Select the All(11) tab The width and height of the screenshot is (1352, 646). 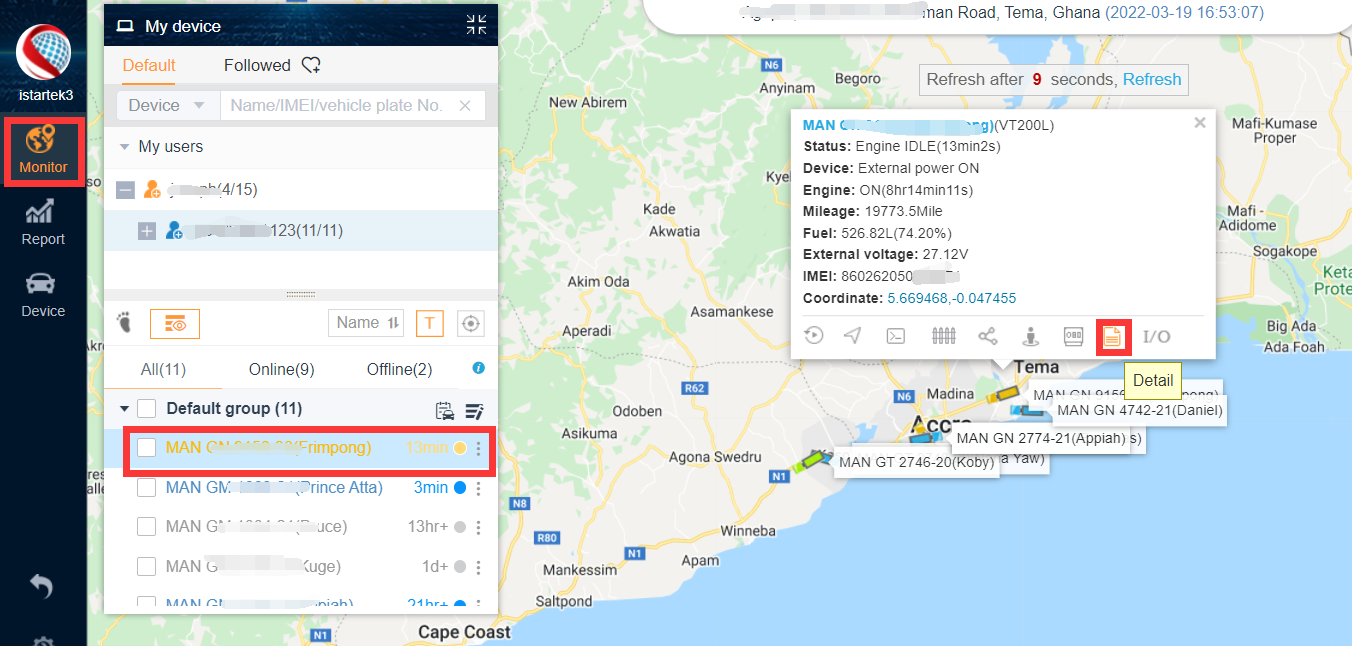tap(163, 370)
